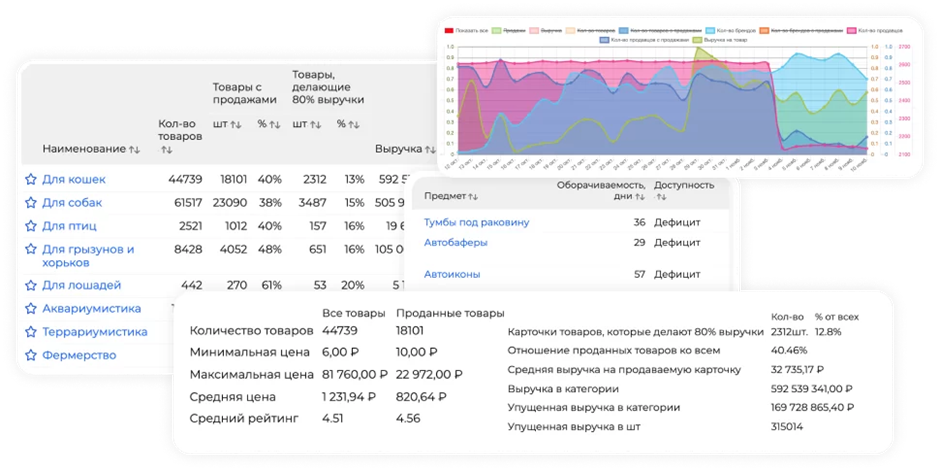Click star beside Для грызунов и хорьков
The width and height of the screenshot is (940, 471).
pyautogui.click(x=31, y=249)
